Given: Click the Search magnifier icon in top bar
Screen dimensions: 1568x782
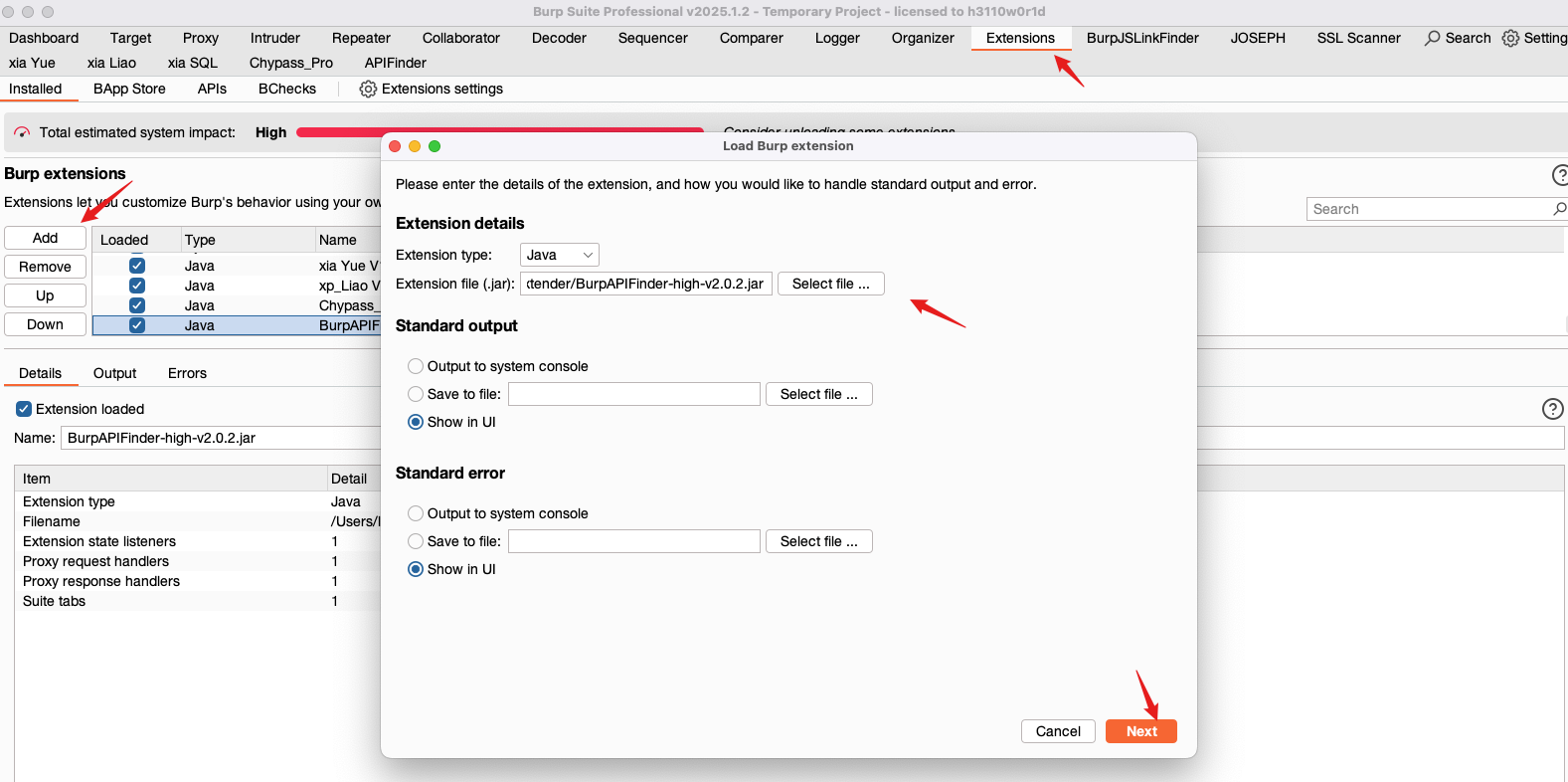Looking at the screenshot, I should pyautogui.click(x=1432, y=38).
